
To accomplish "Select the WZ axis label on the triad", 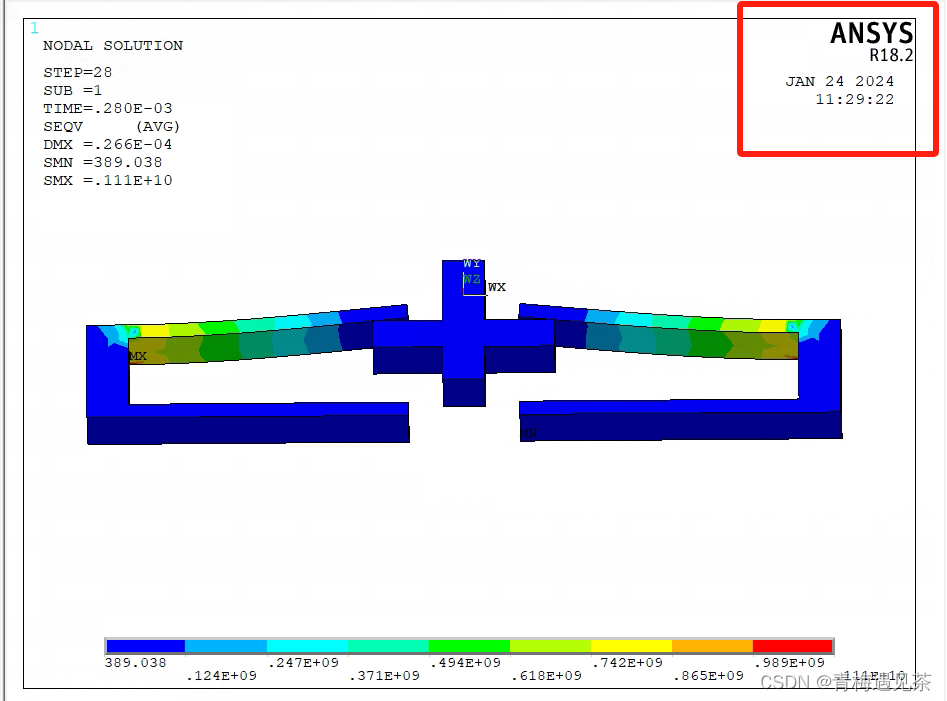I will tap(472, 278).
